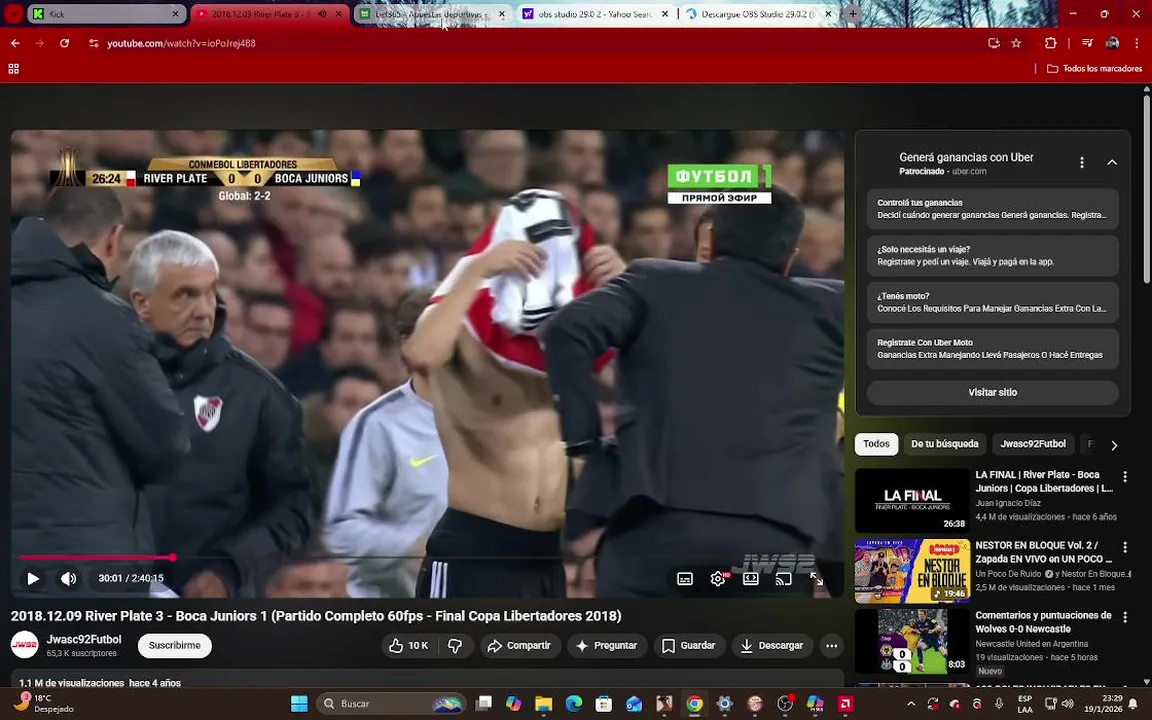The height and width of the screenshot is (720, 1152).
Task: Switch to the bet365 browser tab
Action: [x=432, y=14]
